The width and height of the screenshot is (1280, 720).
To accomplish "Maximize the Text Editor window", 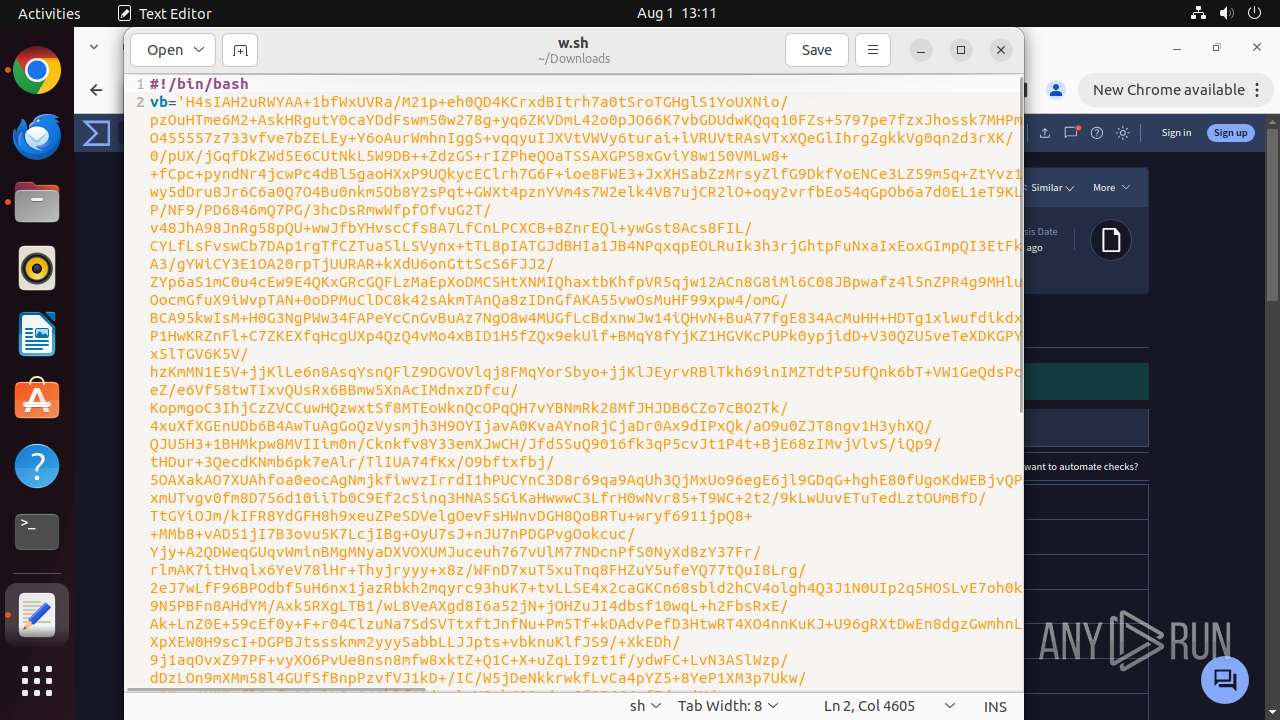I will (960, 50).
